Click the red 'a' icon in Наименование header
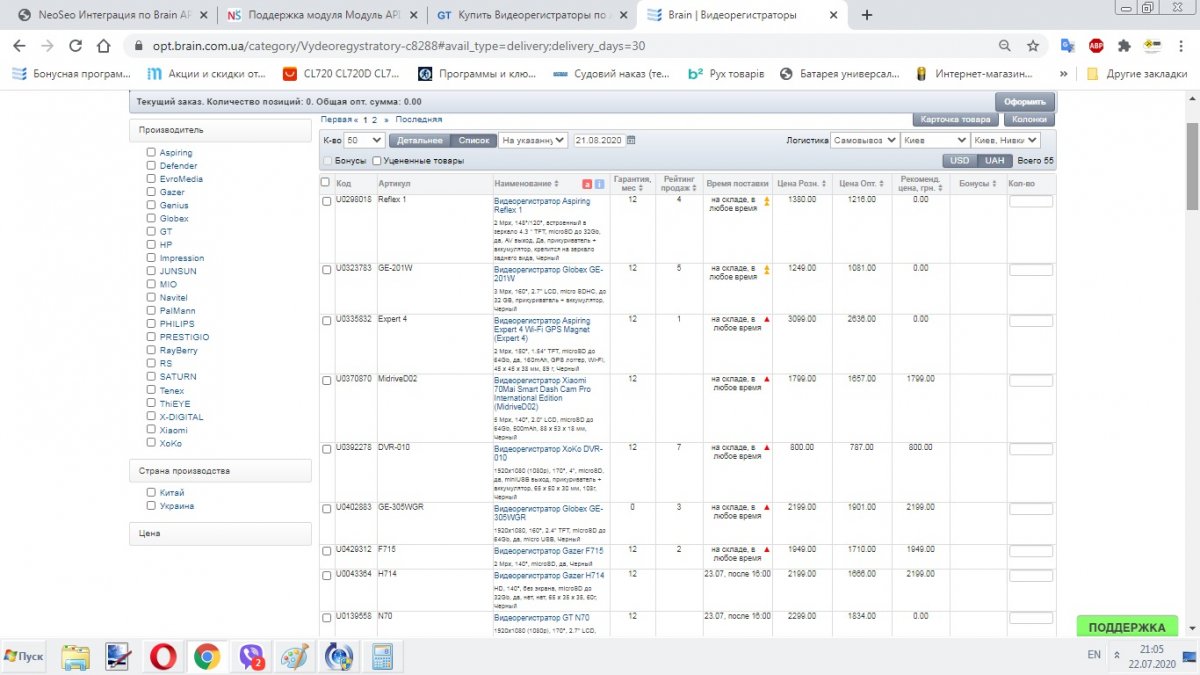1200x675 pixels. [587, 184]
